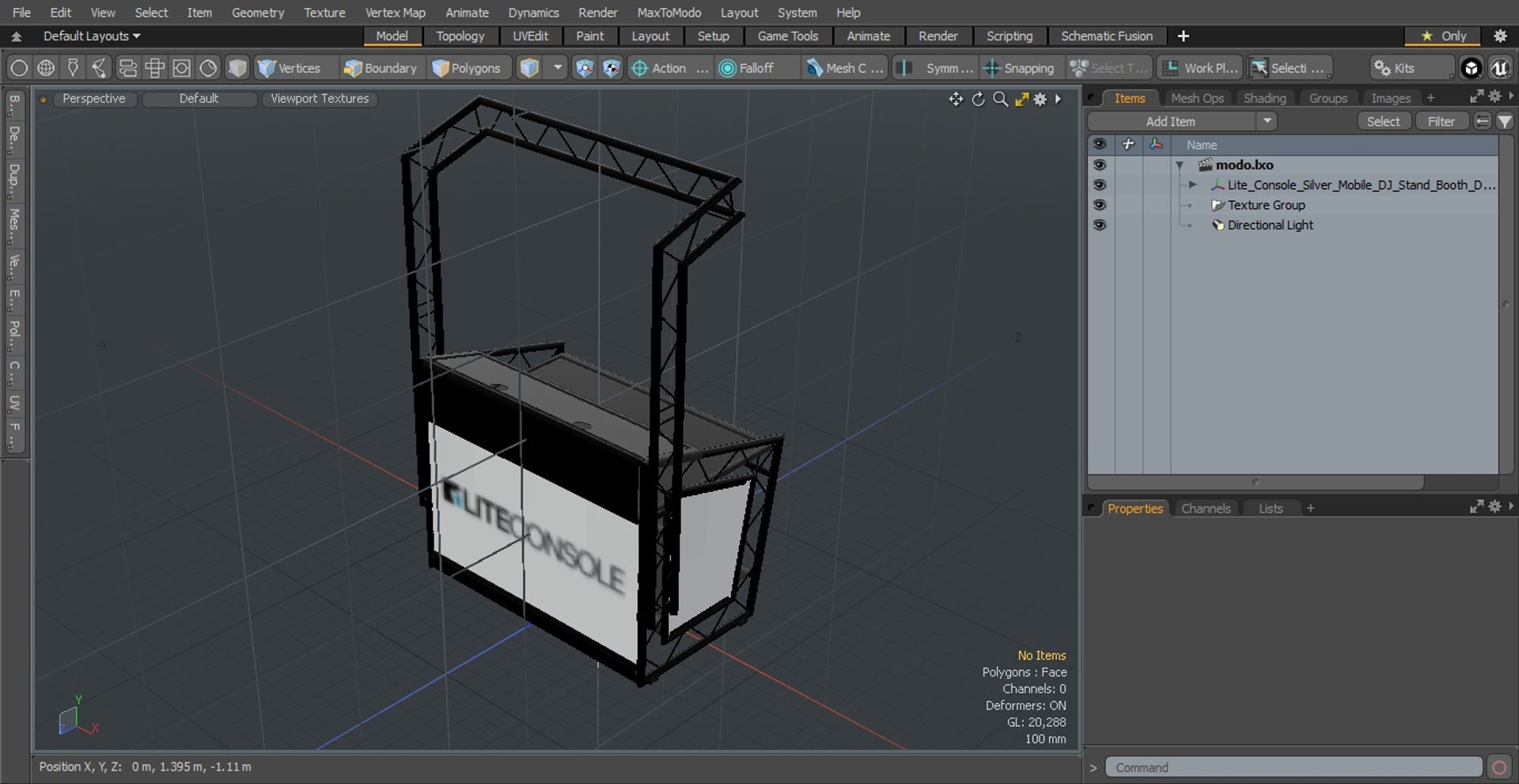
Task: Open the Add Item dropdown arrow
Action: tap(1267, 121)
